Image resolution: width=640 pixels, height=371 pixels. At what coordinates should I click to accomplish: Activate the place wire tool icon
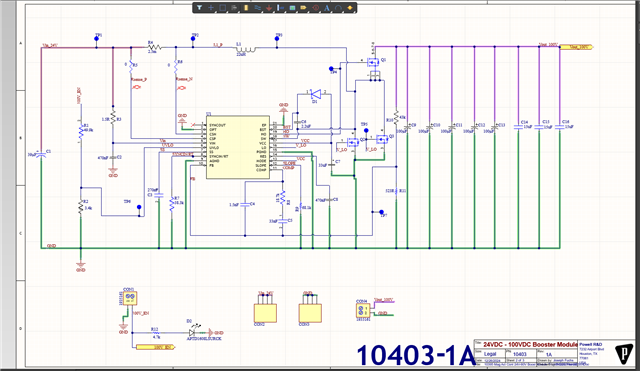258,7
